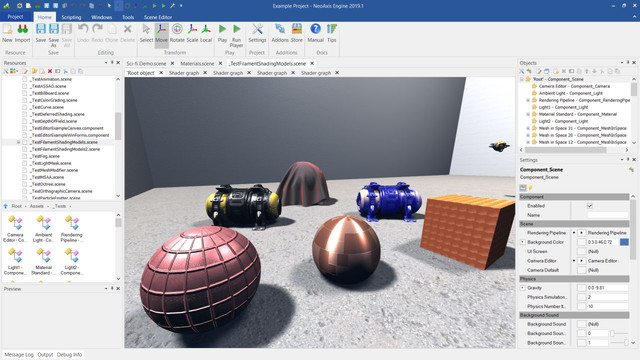Select the Ambient Light component thumbnail
This screenshot has height=360, width=640.
43,229
